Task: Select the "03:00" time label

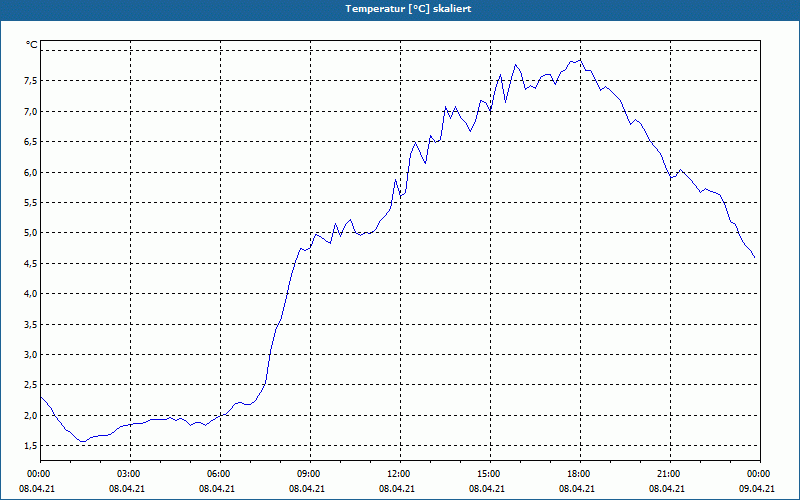Action: click(130, 474)
